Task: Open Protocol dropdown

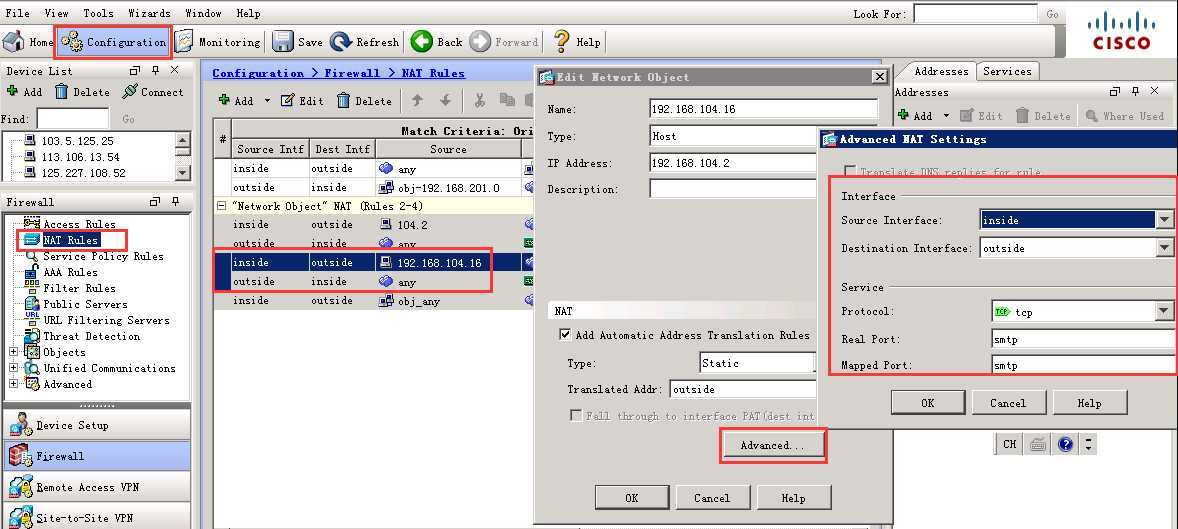Action: (1164, 311)
